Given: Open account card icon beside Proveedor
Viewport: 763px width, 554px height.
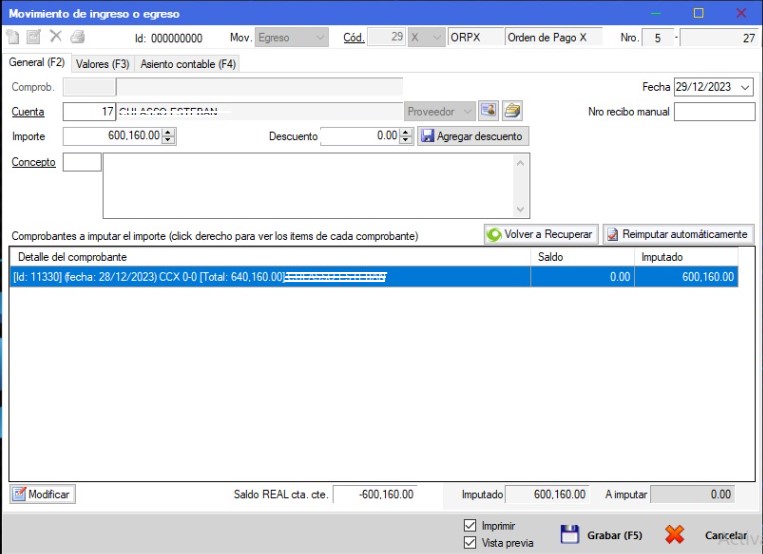Looking at the screenshot, I should click(488, 111).
